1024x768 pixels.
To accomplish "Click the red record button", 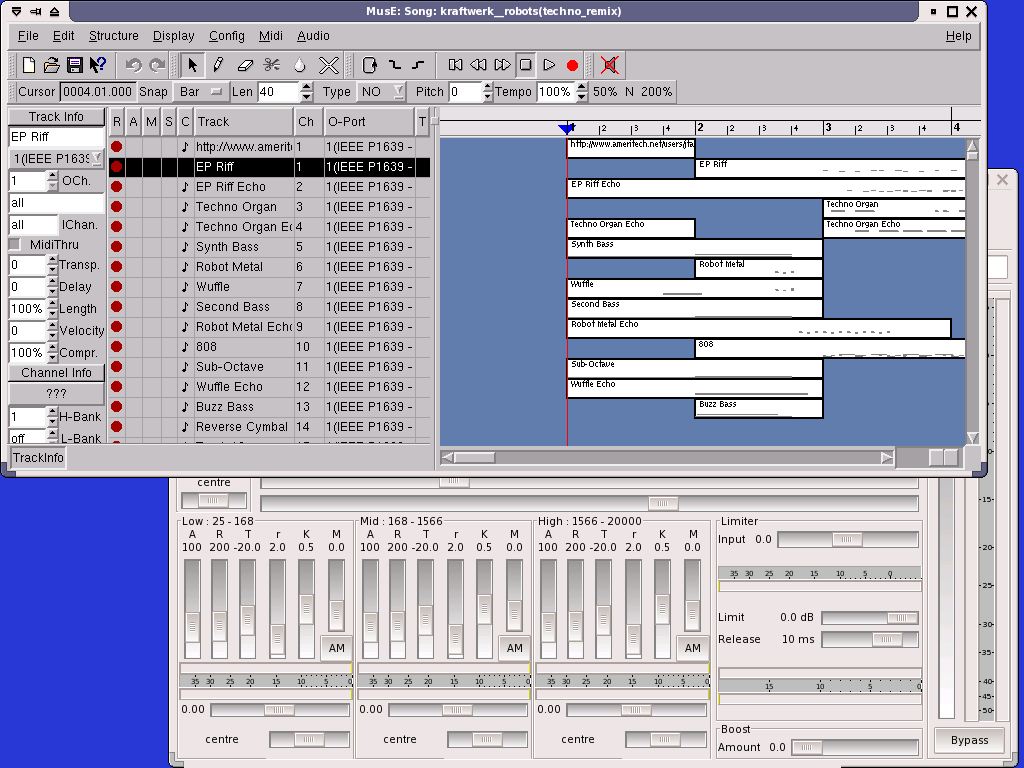I will (x=572, y=65).
